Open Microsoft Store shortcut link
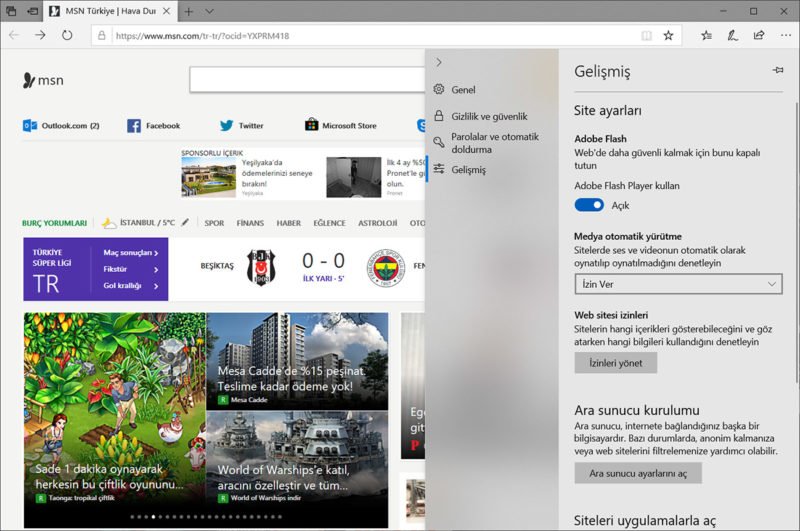 [340, 125]
